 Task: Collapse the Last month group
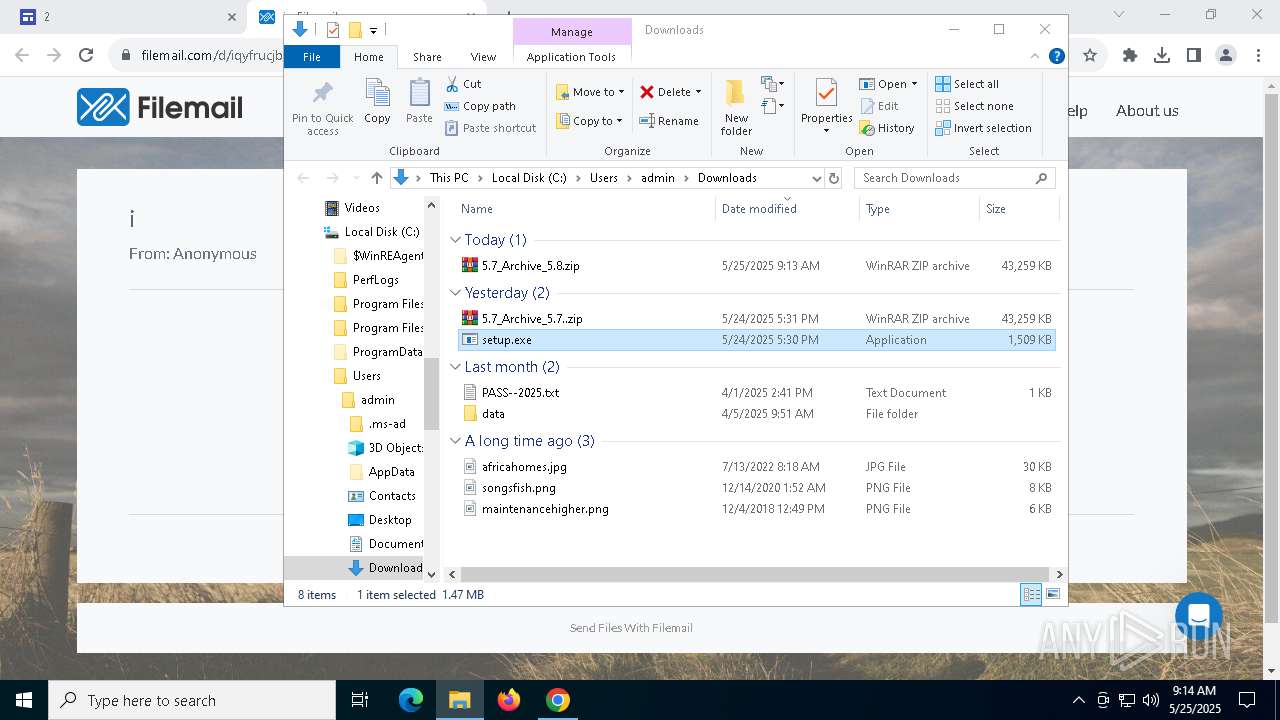[455, 367]
